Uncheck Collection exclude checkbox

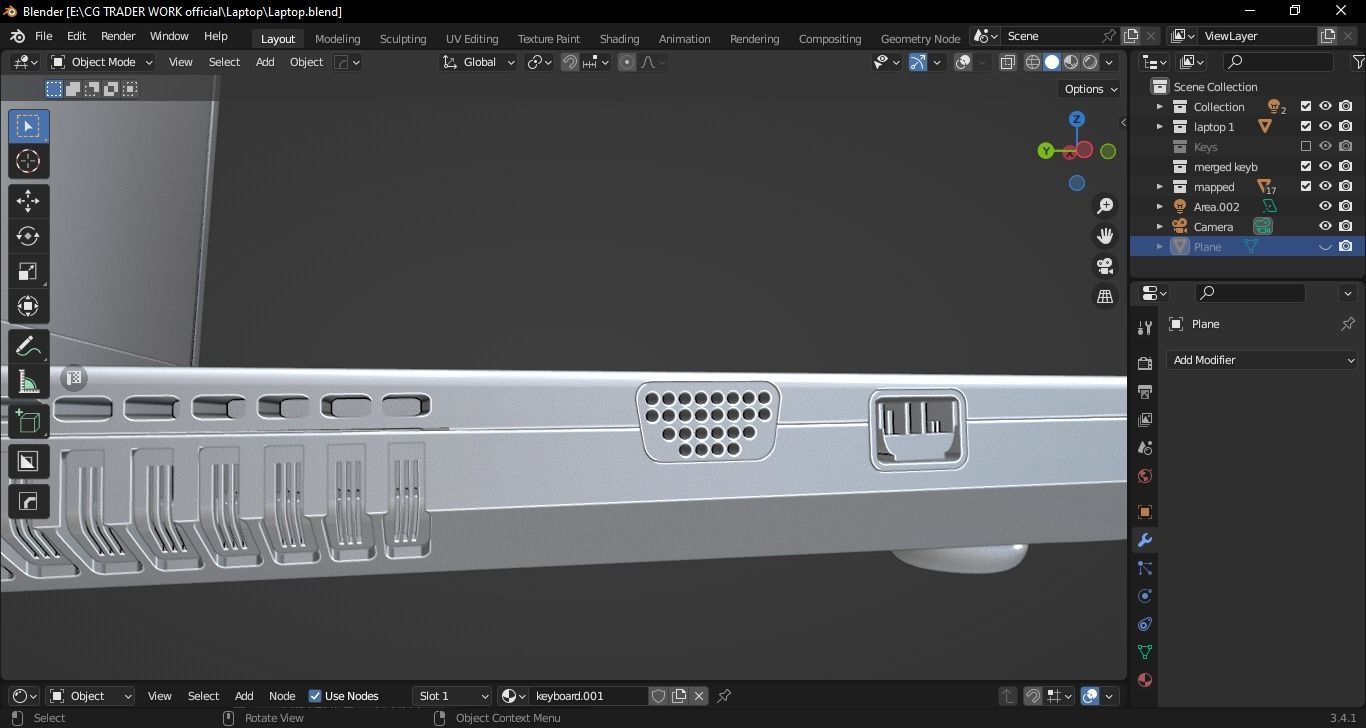pos(1306,107)
